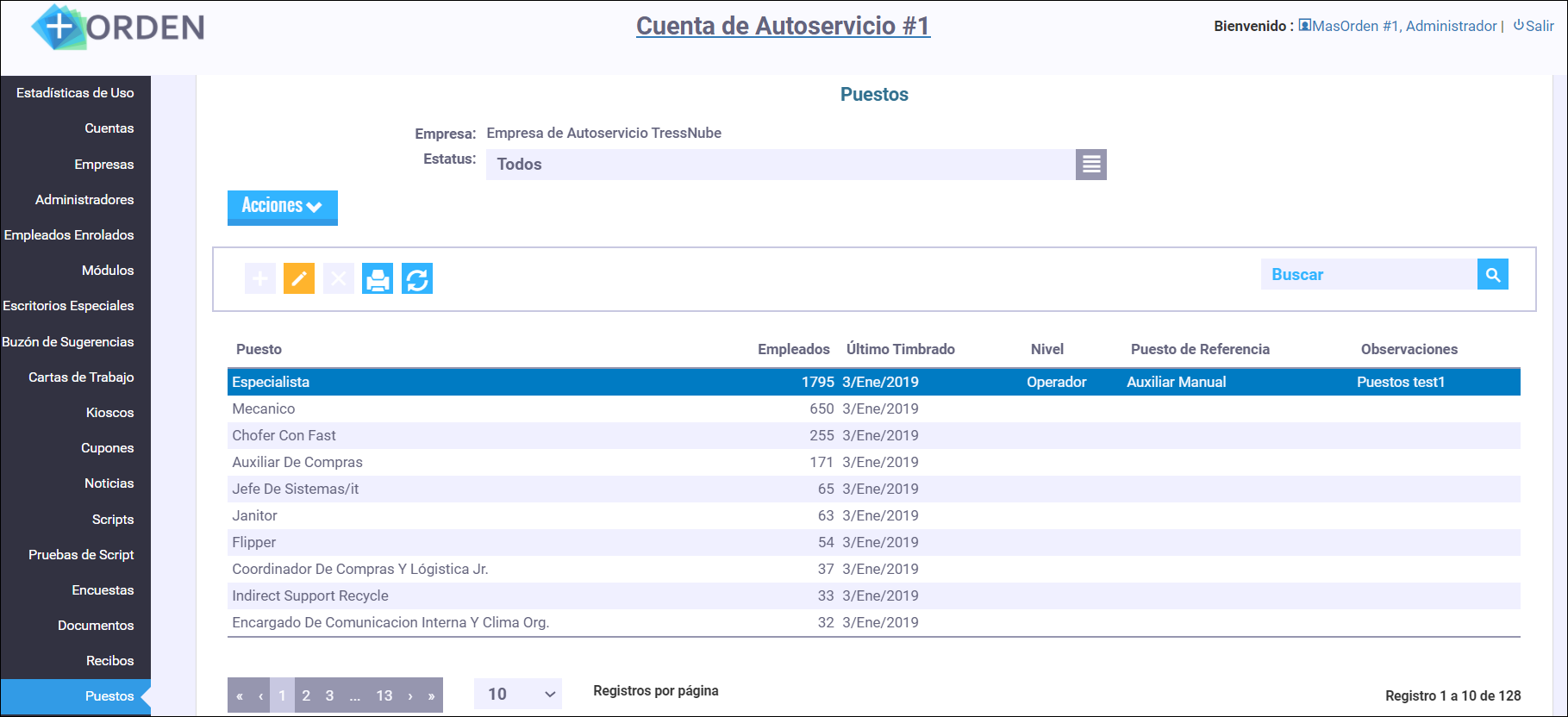Click the MasOrden #1, Administrador user link
Image resolution: width=1568 pixels, height=717 pixels.
[1403, 26]
